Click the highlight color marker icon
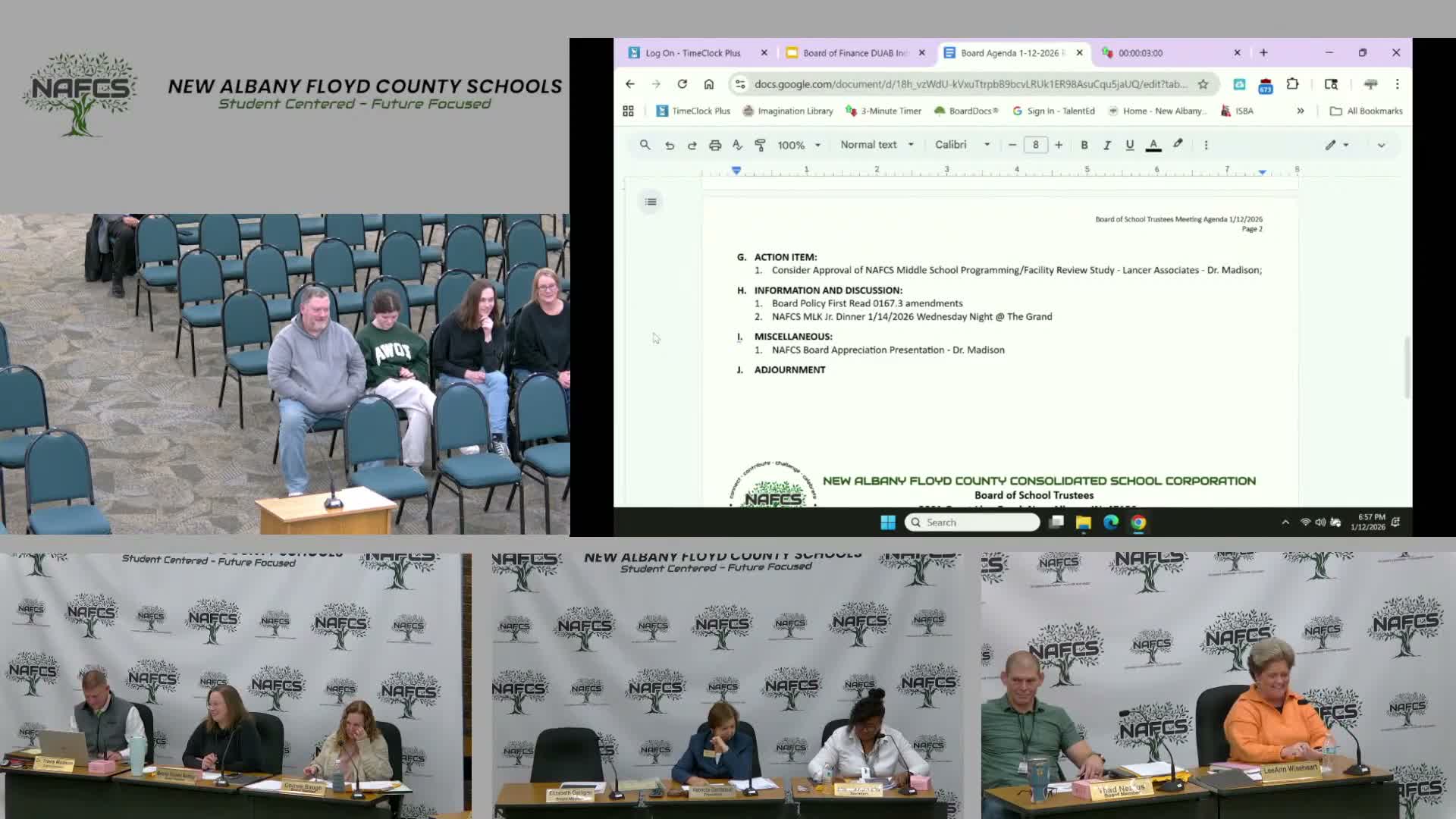The height and width of the screenshot is (819, 1456). pos(1178,144)
